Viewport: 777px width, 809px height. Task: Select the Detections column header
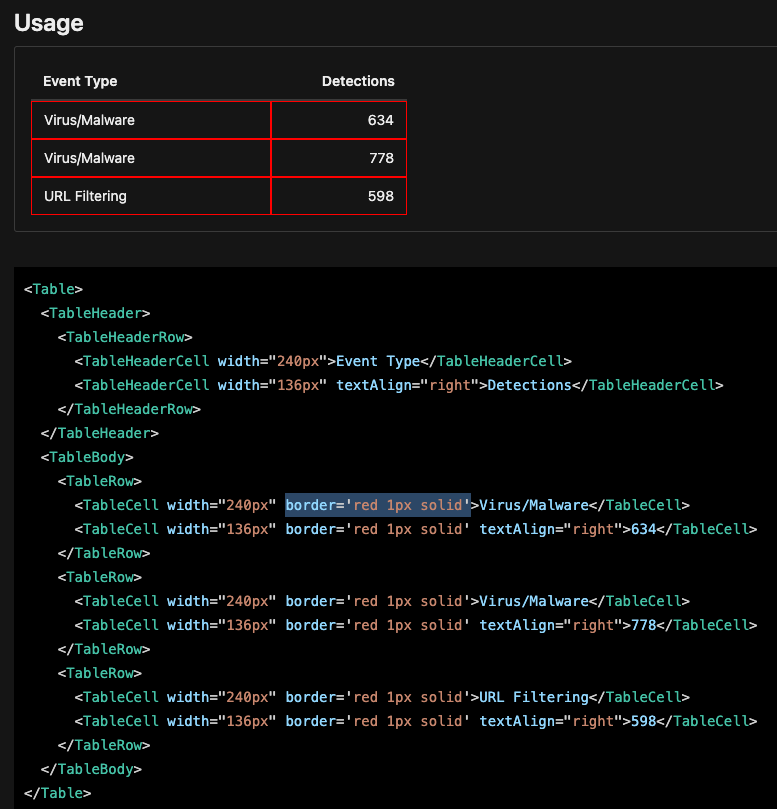click(x=358, y=81)
